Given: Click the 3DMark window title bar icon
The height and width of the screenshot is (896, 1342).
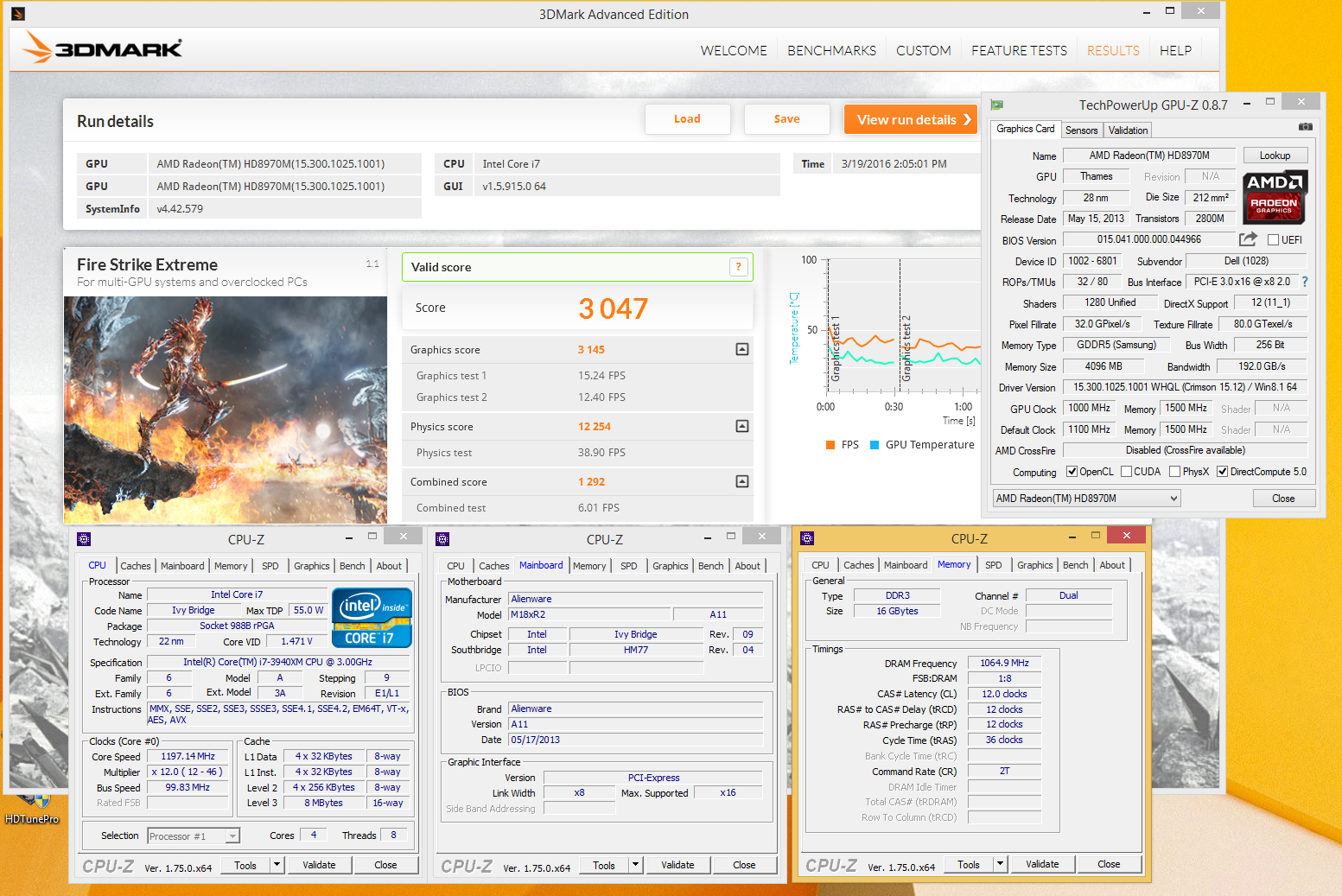Looking at the screenshot, I should [18, 14].
